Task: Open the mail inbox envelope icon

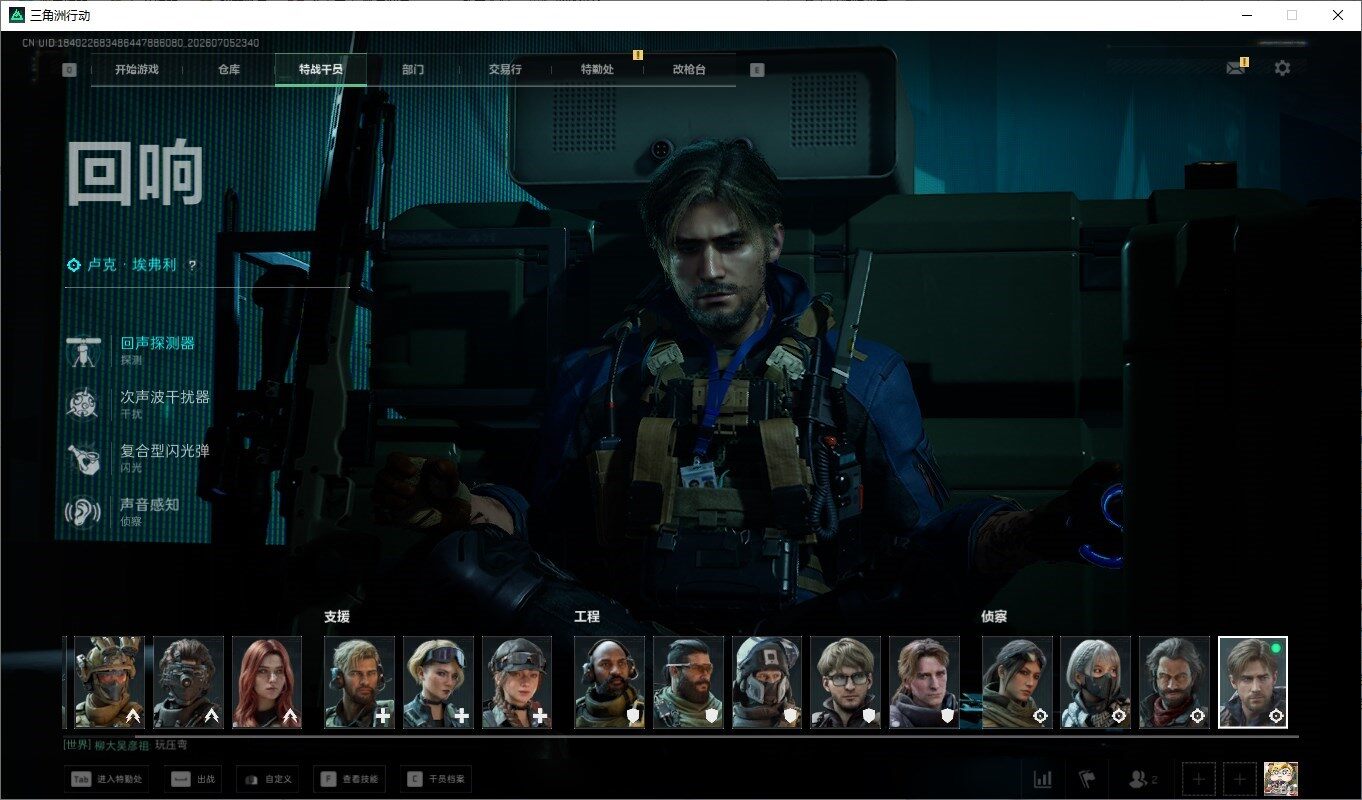Action: 1236,68
